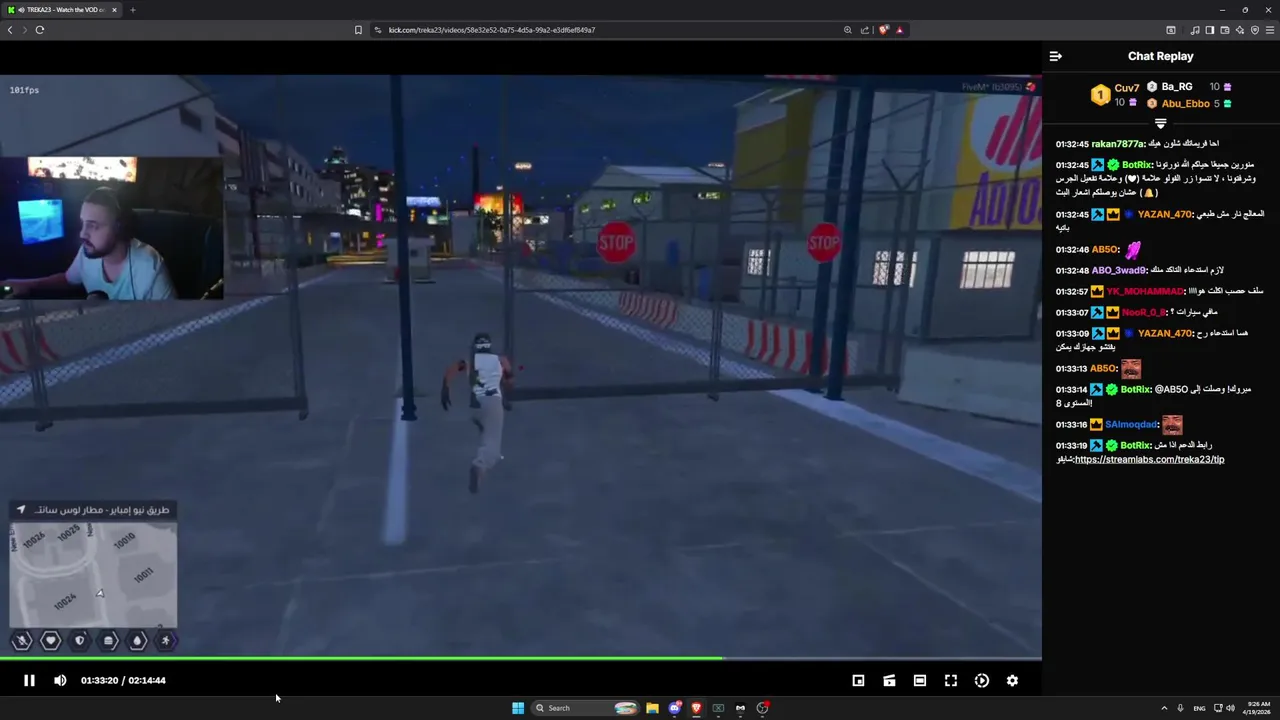Image resolution: width=1280 pixels, height=720 pixels.
Task: Click the browser back button
Action: tap(10, 30)
